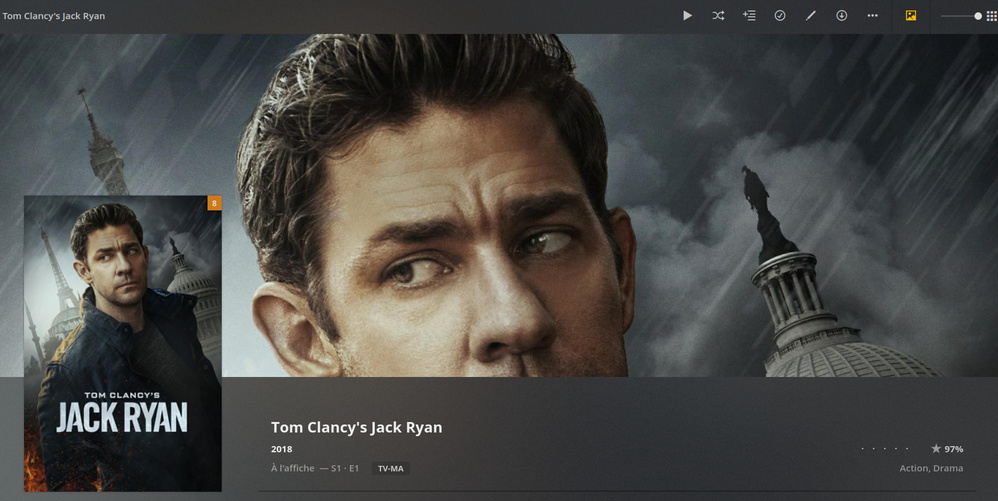This screenshot has height=501, width=998.
Task: Click the year 2018
Action: click(x=281, y=449)
